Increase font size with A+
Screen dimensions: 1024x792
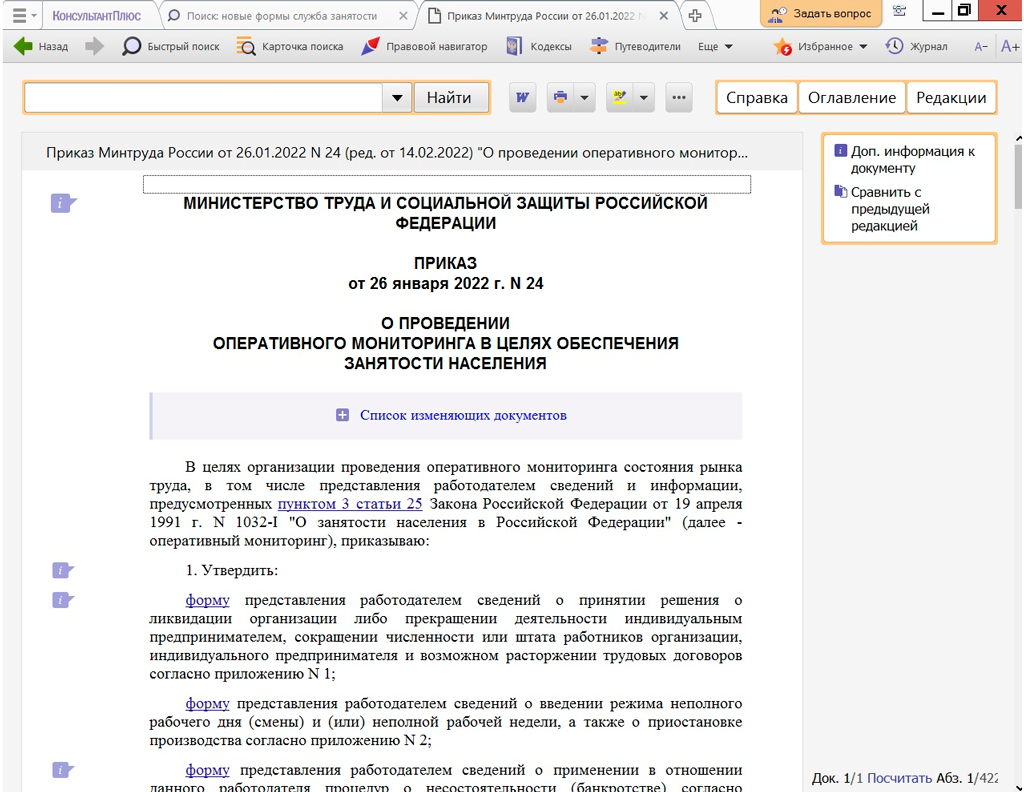click(1010, 46)
